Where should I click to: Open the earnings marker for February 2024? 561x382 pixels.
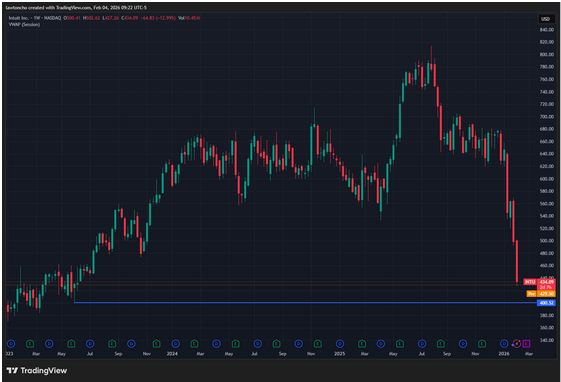[x=194, y=344]
